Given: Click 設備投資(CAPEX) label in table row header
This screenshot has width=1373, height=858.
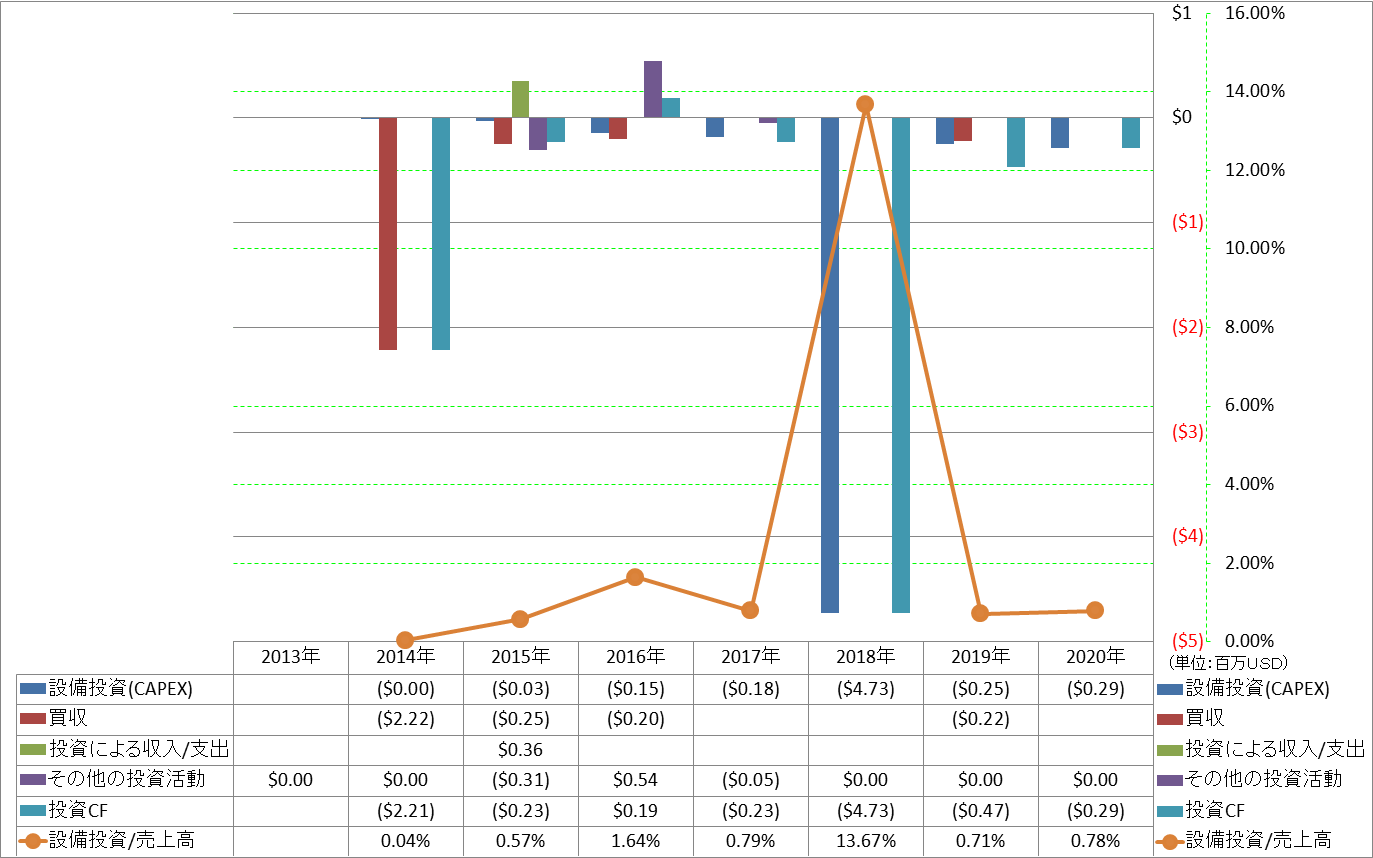Looking at the screenshot, I should click(x=120, y=688).
